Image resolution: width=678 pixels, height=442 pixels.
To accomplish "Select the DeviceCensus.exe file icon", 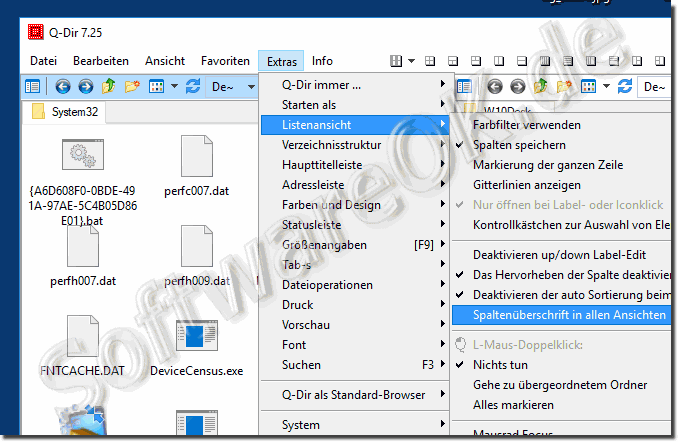I will pos(197,336).
